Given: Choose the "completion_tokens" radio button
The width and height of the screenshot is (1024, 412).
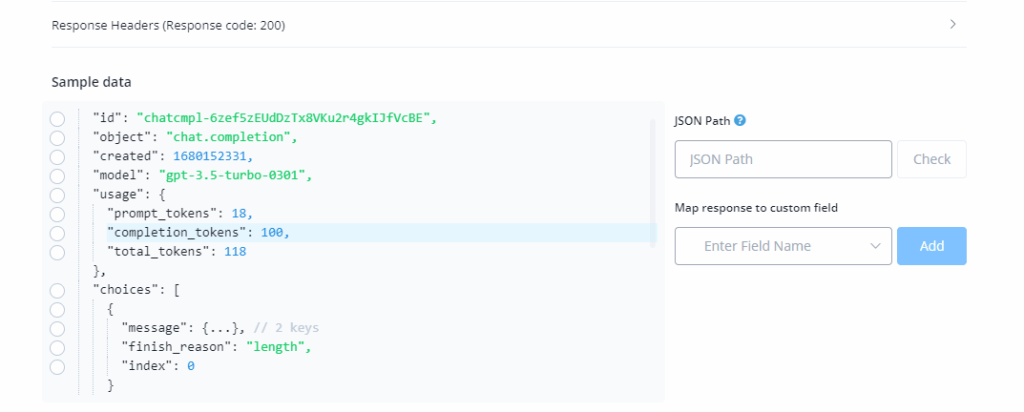Looking at the screenshot, I should click(x=57, y=233).
